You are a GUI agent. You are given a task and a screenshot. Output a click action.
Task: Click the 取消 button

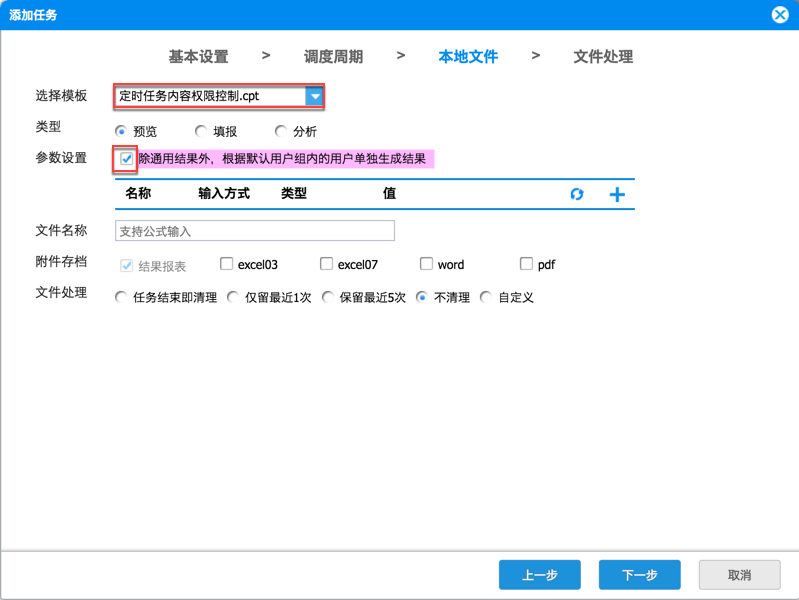(739, 575)
